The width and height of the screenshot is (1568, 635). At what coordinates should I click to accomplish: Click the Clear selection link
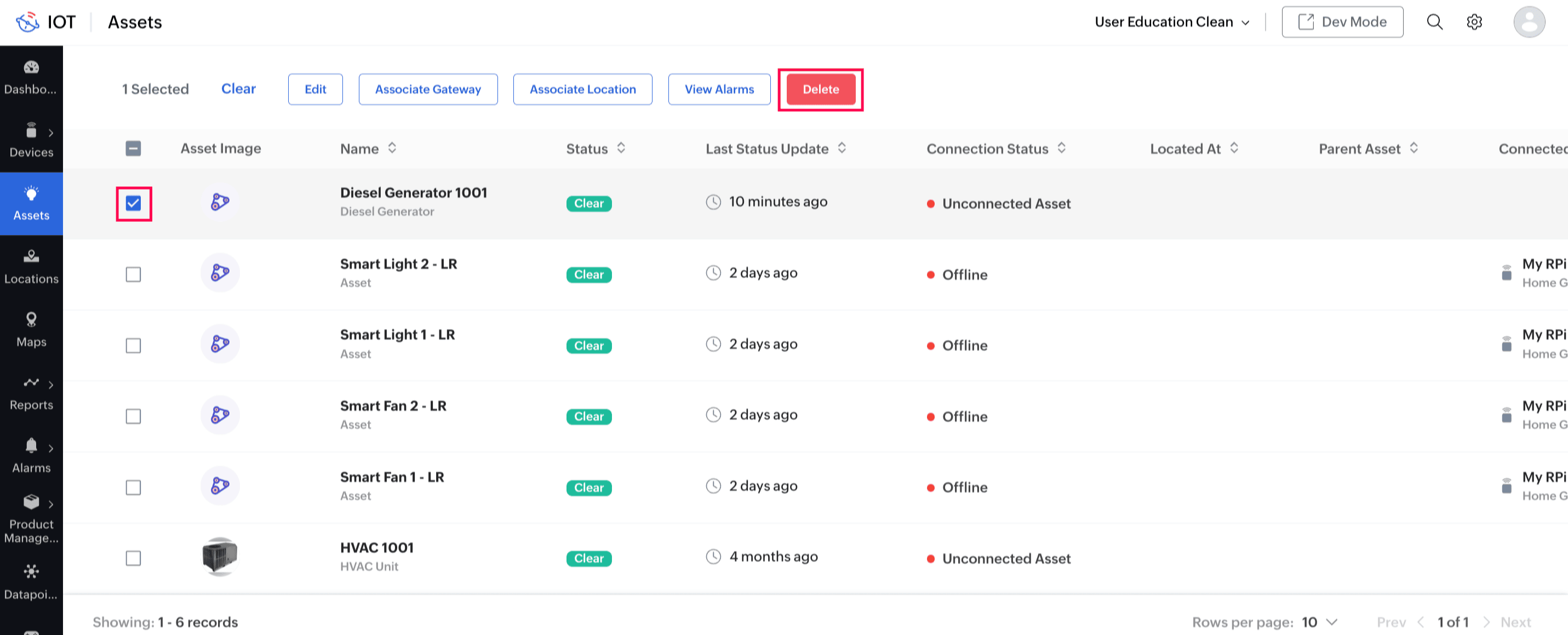[238, 89]
